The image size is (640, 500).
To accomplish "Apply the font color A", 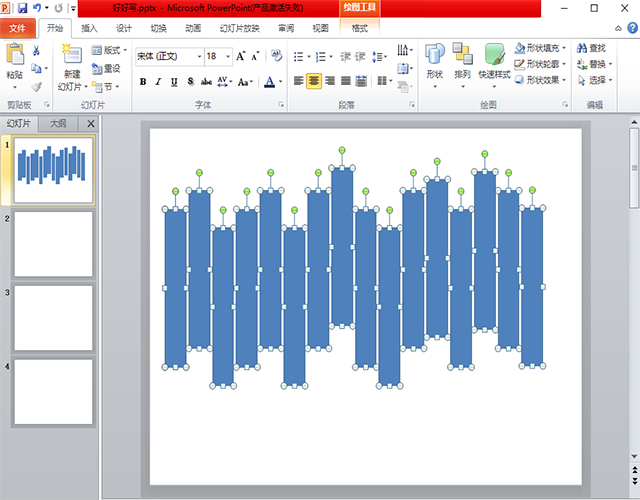I will [x=269, y=82].
